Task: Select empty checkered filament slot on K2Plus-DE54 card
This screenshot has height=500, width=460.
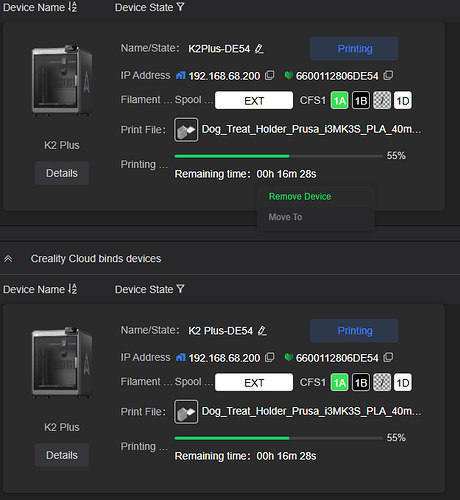Action: tap(382, 100)
